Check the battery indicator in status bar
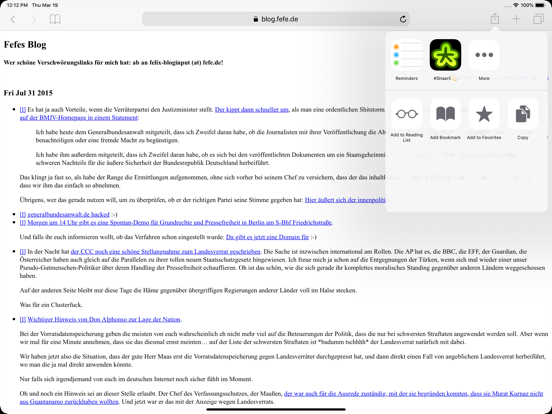 [x=540, y=5]
